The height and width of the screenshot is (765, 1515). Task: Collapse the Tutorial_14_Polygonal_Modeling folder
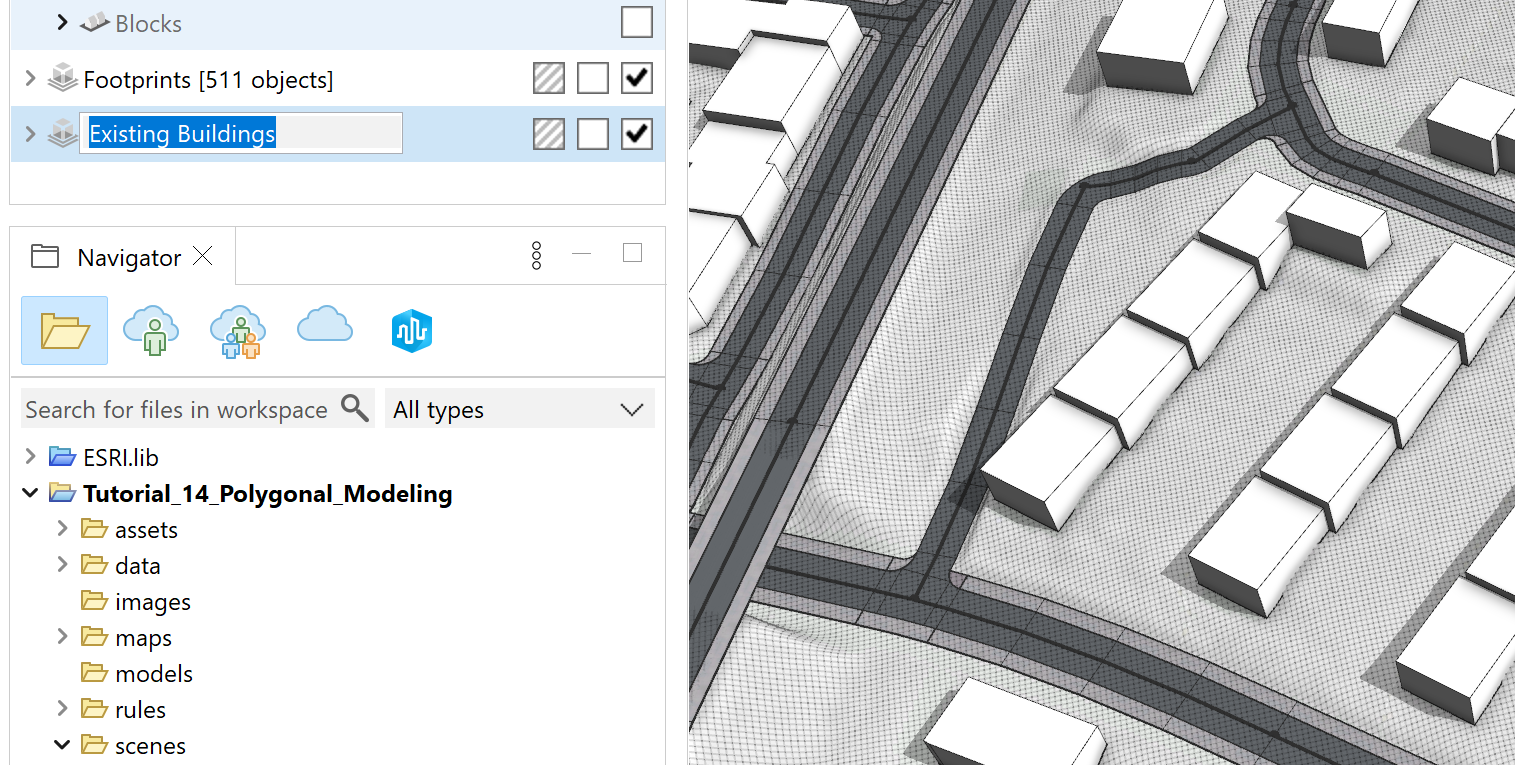[30, 492]
